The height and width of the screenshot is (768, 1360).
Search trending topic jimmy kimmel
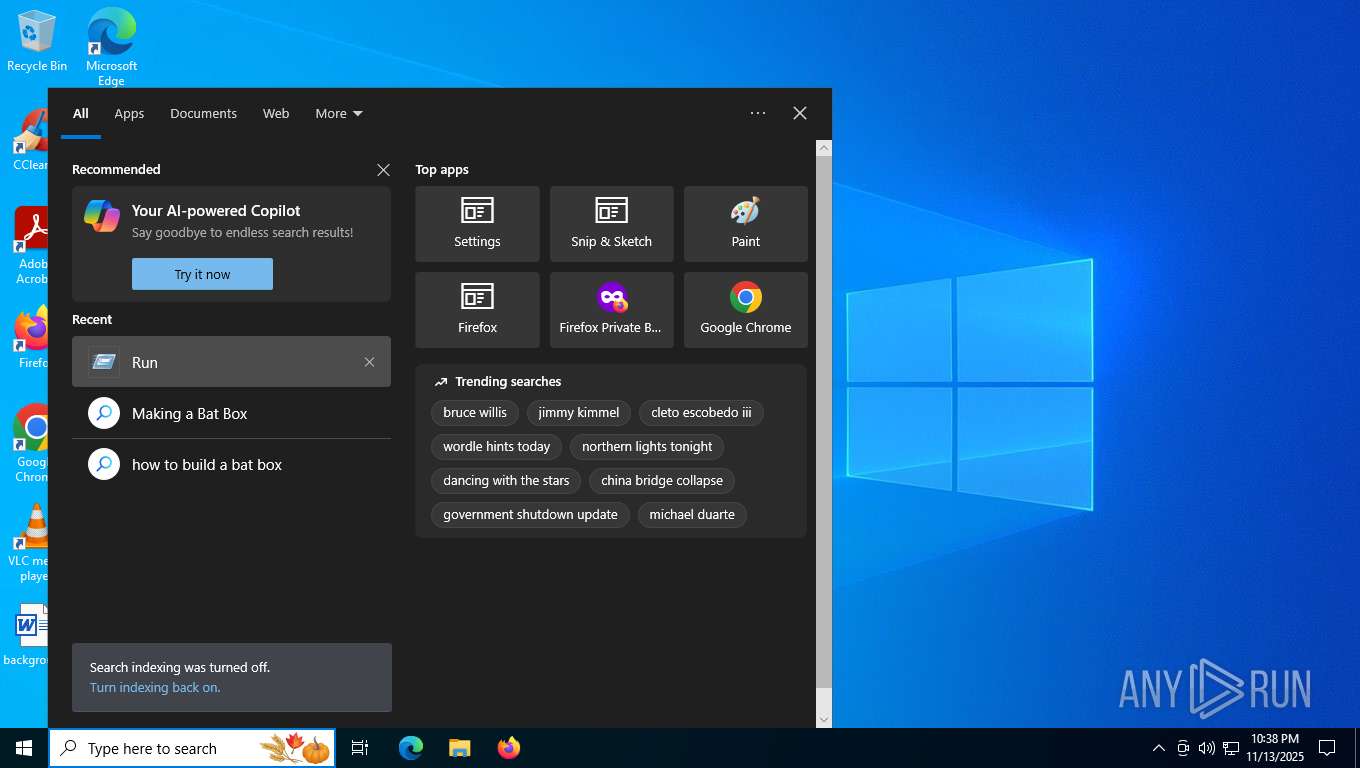(579, 413)
